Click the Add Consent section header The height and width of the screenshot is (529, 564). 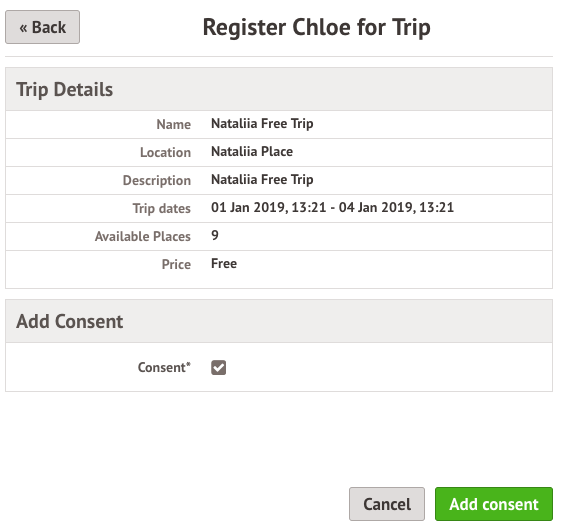[279, 321]
